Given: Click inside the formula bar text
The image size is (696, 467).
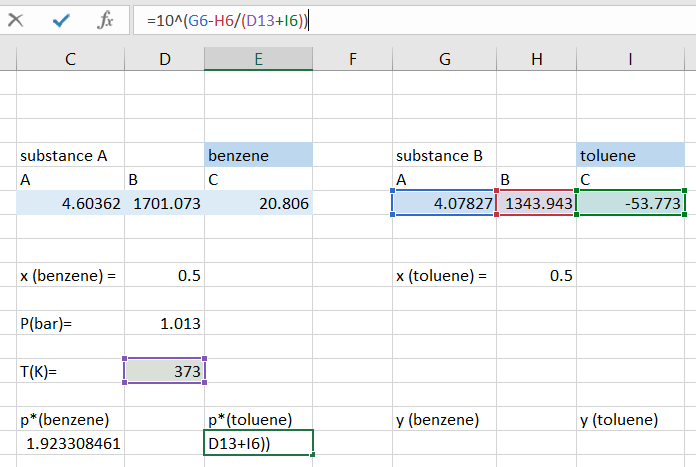Looking at the screenshot, I should coord(400,21).
